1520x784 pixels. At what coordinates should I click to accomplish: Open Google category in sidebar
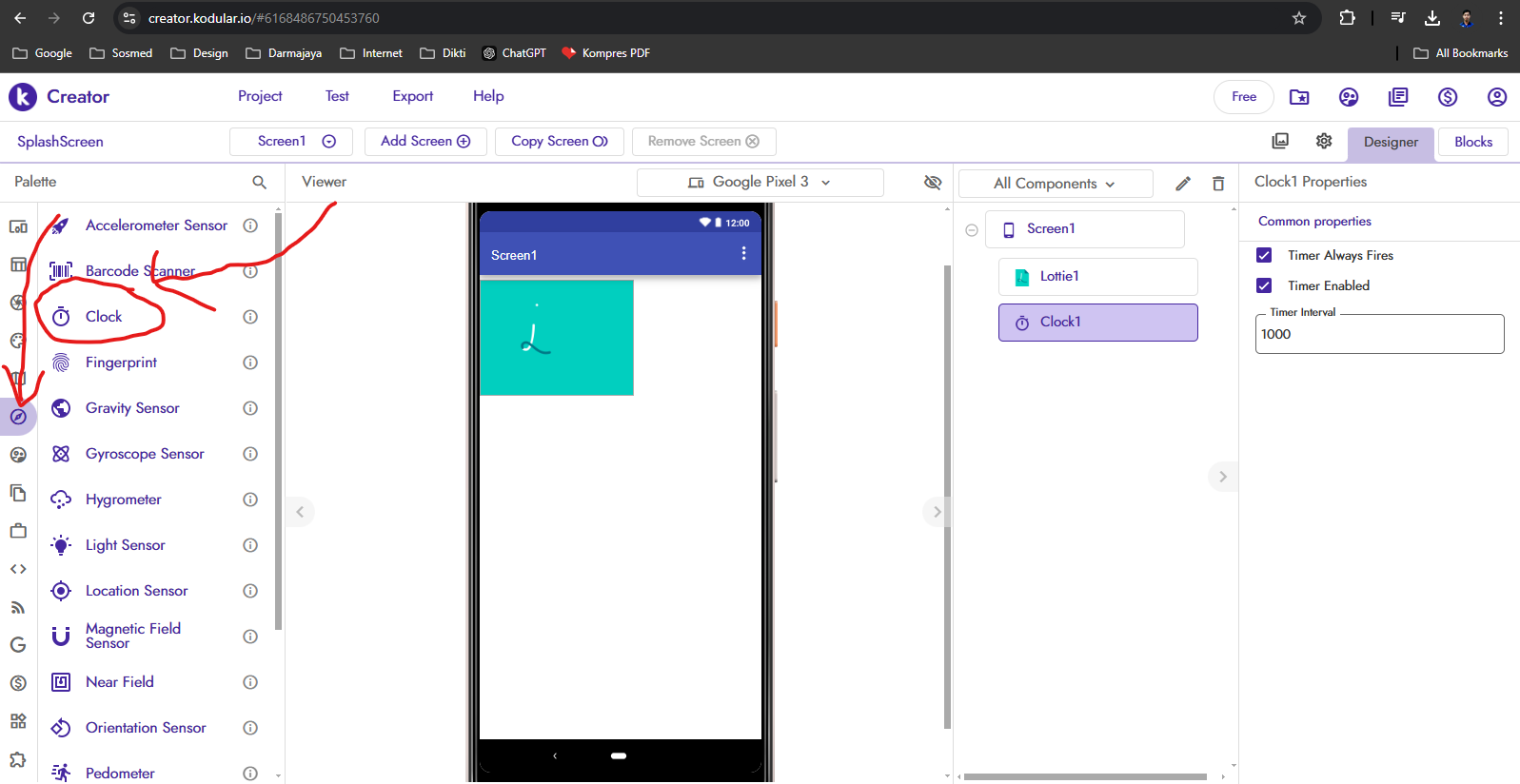coord(18,645)
